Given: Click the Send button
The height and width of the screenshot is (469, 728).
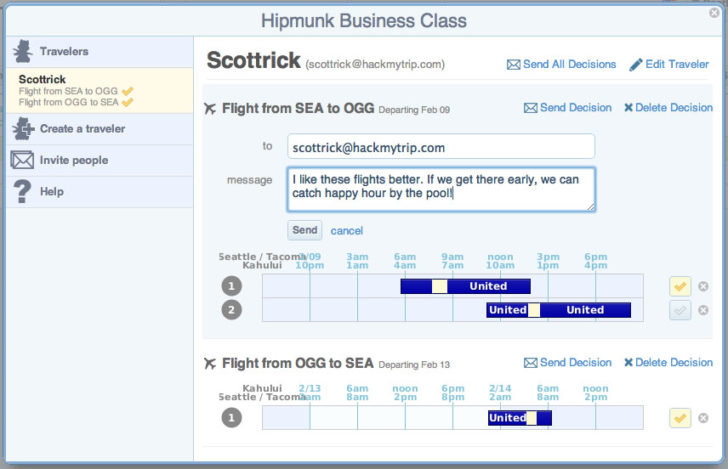Looking at the screenshot, I should [x=305, y=230].
